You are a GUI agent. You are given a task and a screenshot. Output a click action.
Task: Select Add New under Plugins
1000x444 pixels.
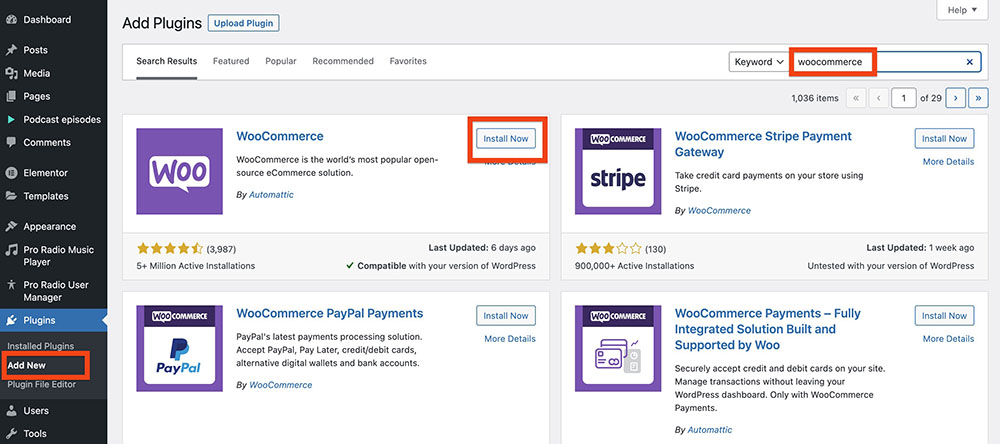pos(27,366)
